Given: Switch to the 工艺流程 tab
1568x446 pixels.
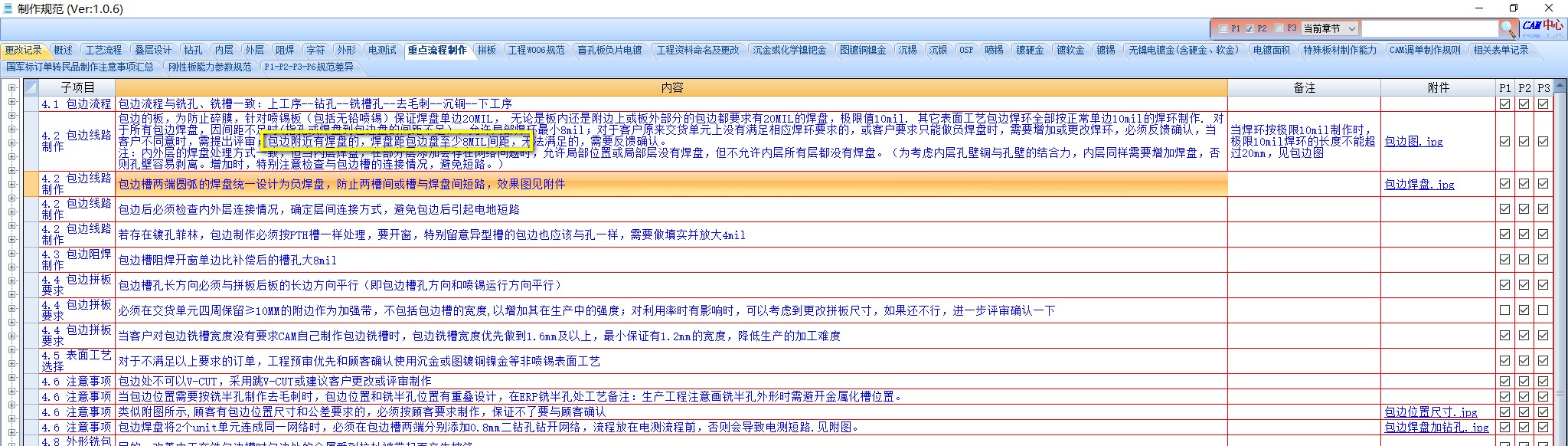Looking at the screenshot, I should 103,50.
